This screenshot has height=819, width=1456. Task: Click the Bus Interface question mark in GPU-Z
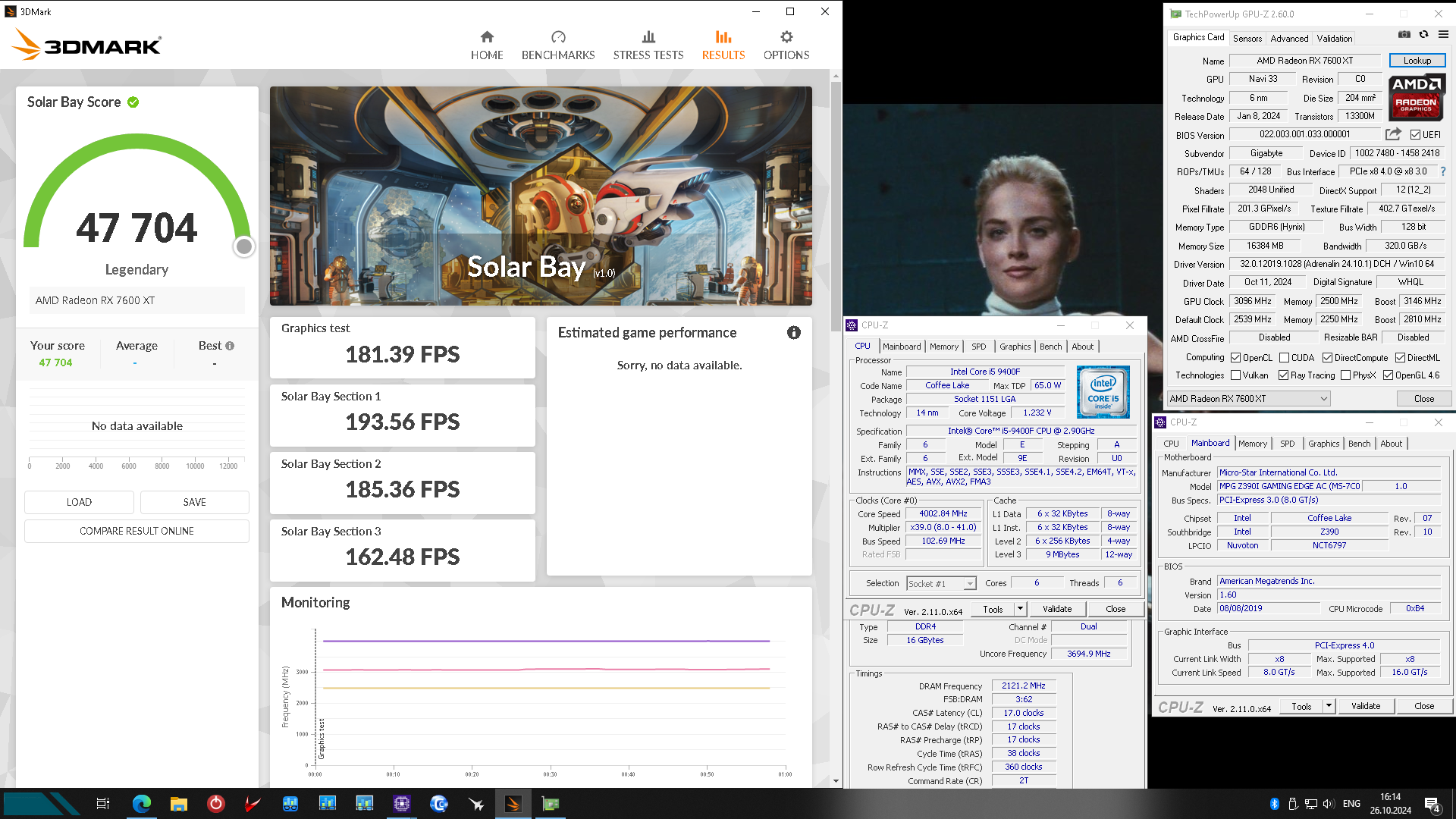point(1443,172)
